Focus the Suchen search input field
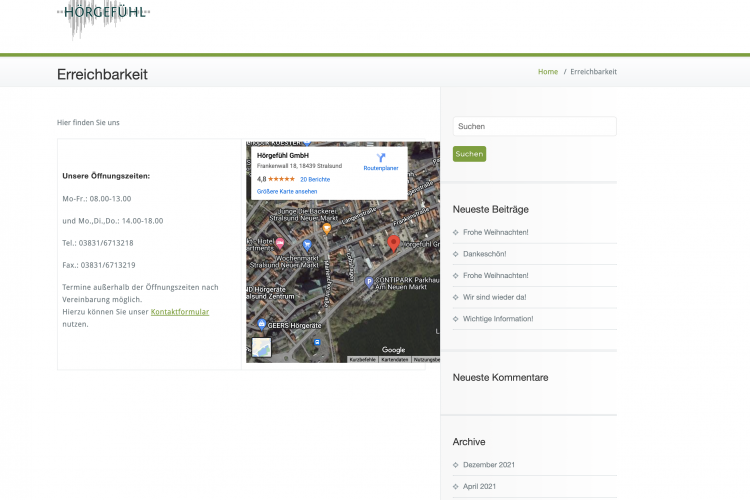Screen dimensions: 750x500 (534, 127)
